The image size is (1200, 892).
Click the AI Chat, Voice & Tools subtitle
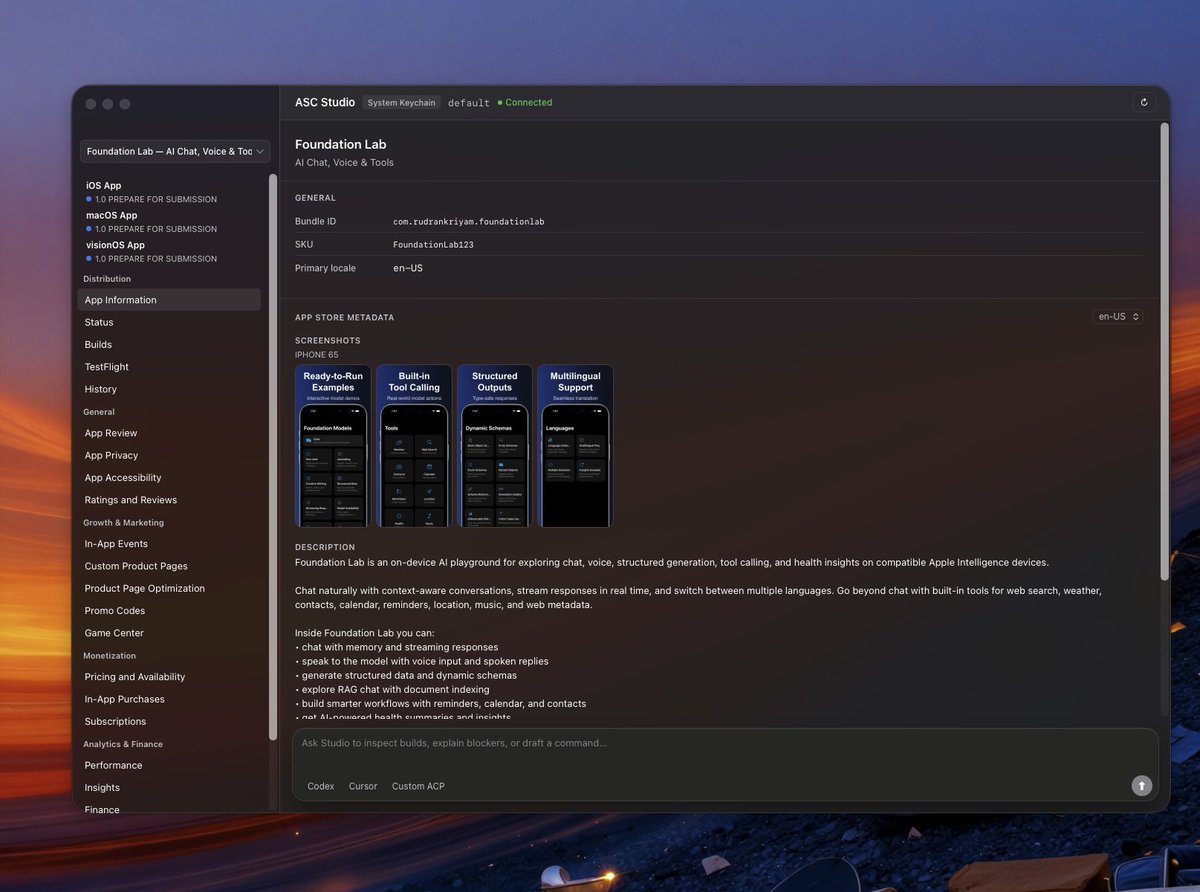[x=344, y=162]
